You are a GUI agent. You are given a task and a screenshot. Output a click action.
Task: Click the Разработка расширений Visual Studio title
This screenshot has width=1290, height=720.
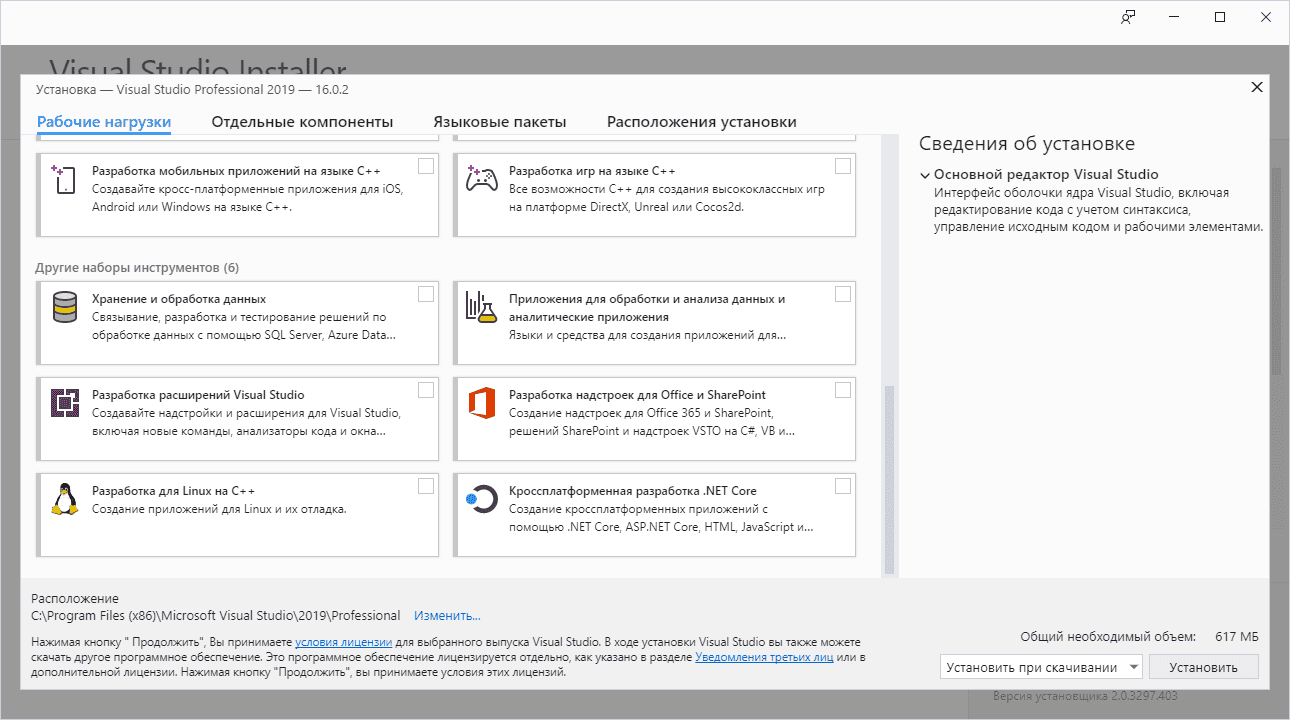pyautogui.click(x=198, y=395)
